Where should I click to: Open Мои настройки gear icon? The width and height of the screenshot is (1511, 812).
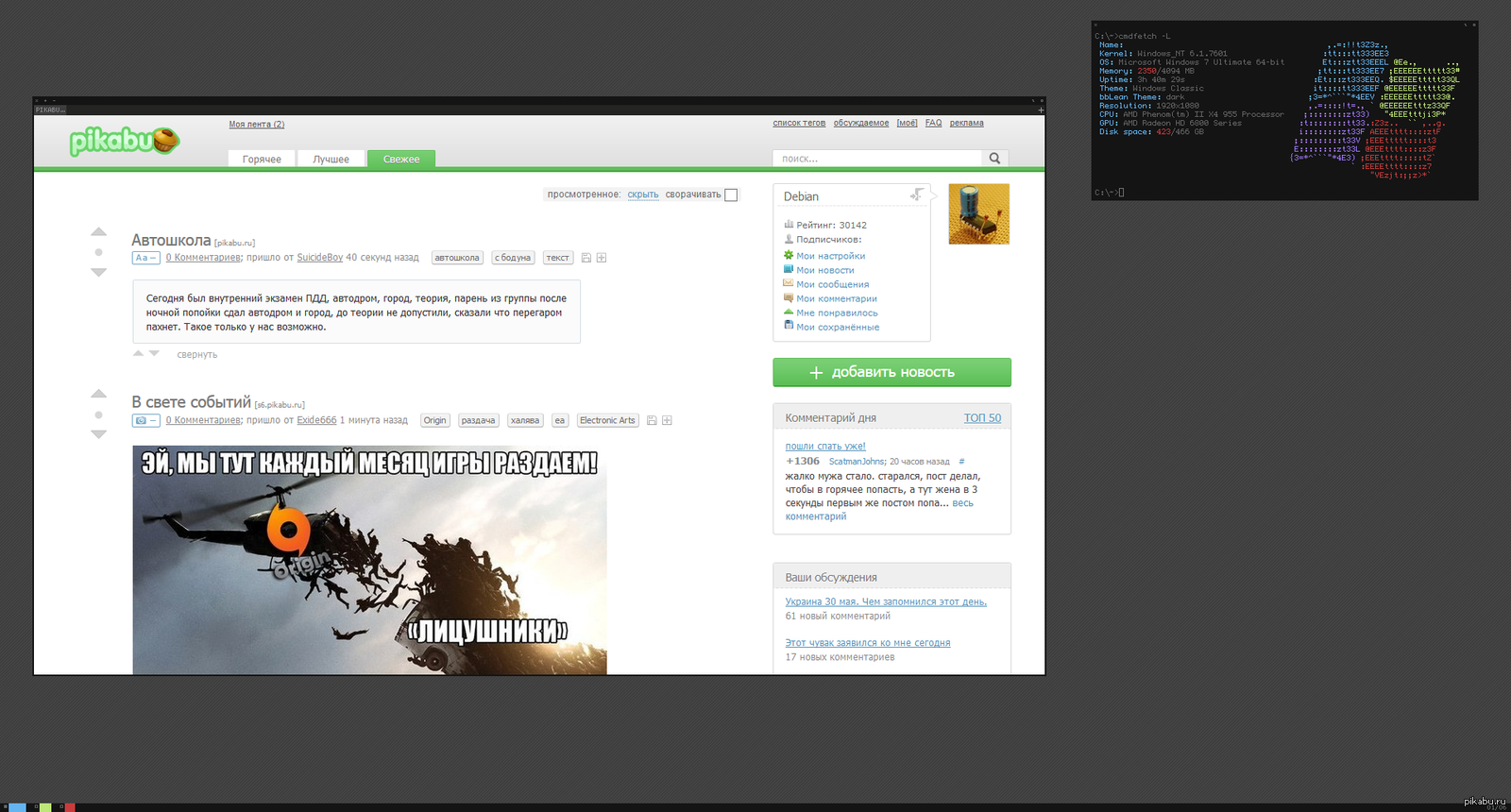click(x=789, y=255)
